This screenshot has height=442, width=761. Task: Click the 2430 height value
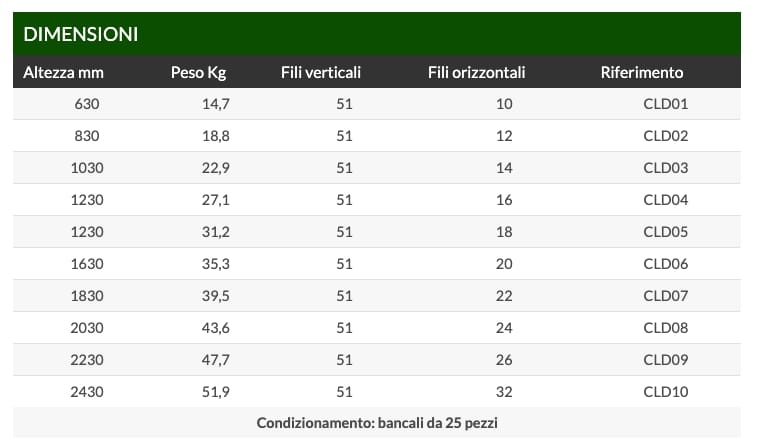point(88,392)
